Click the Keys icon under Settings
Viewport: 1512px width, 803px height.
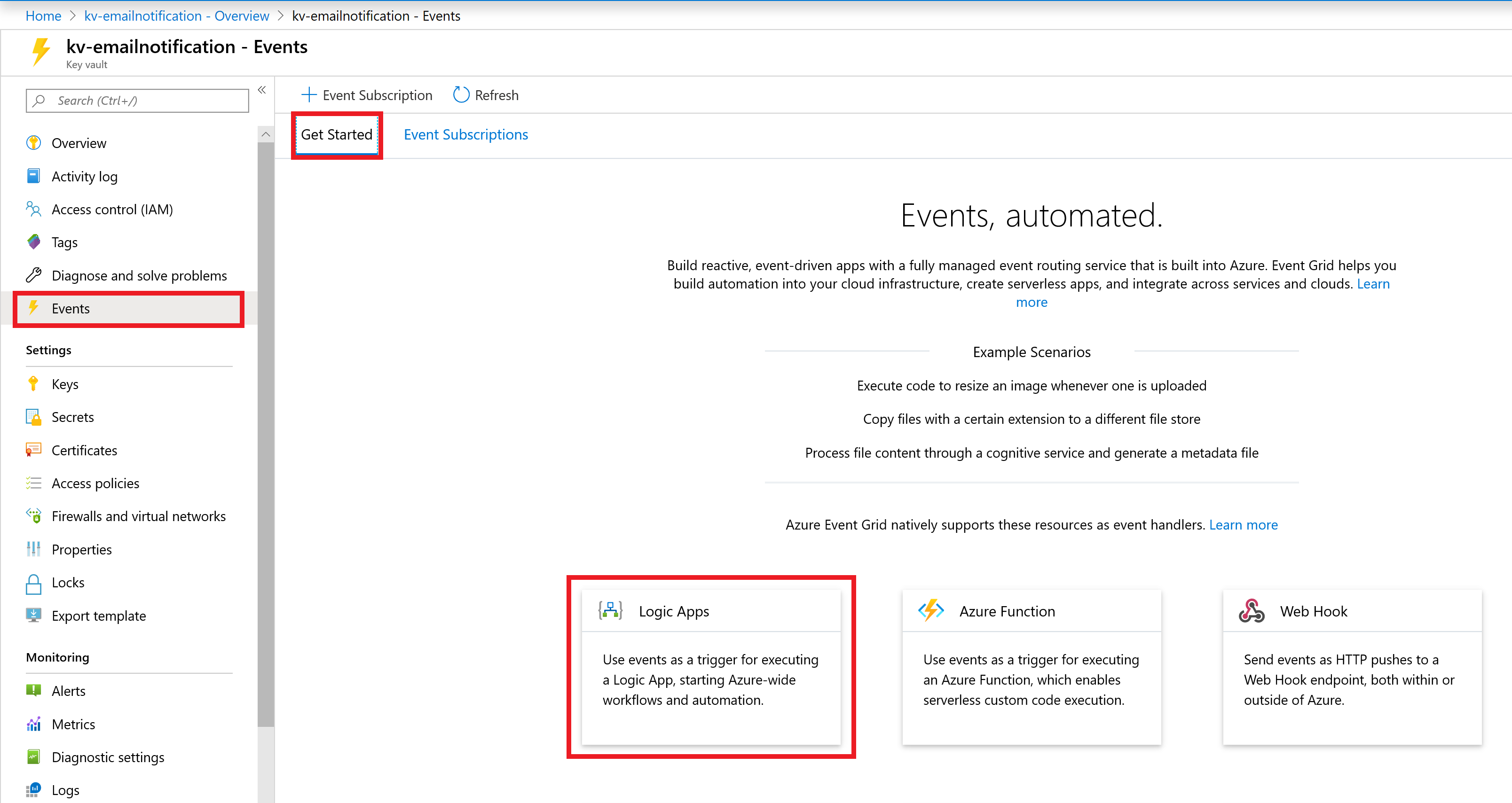click(35, 383)
